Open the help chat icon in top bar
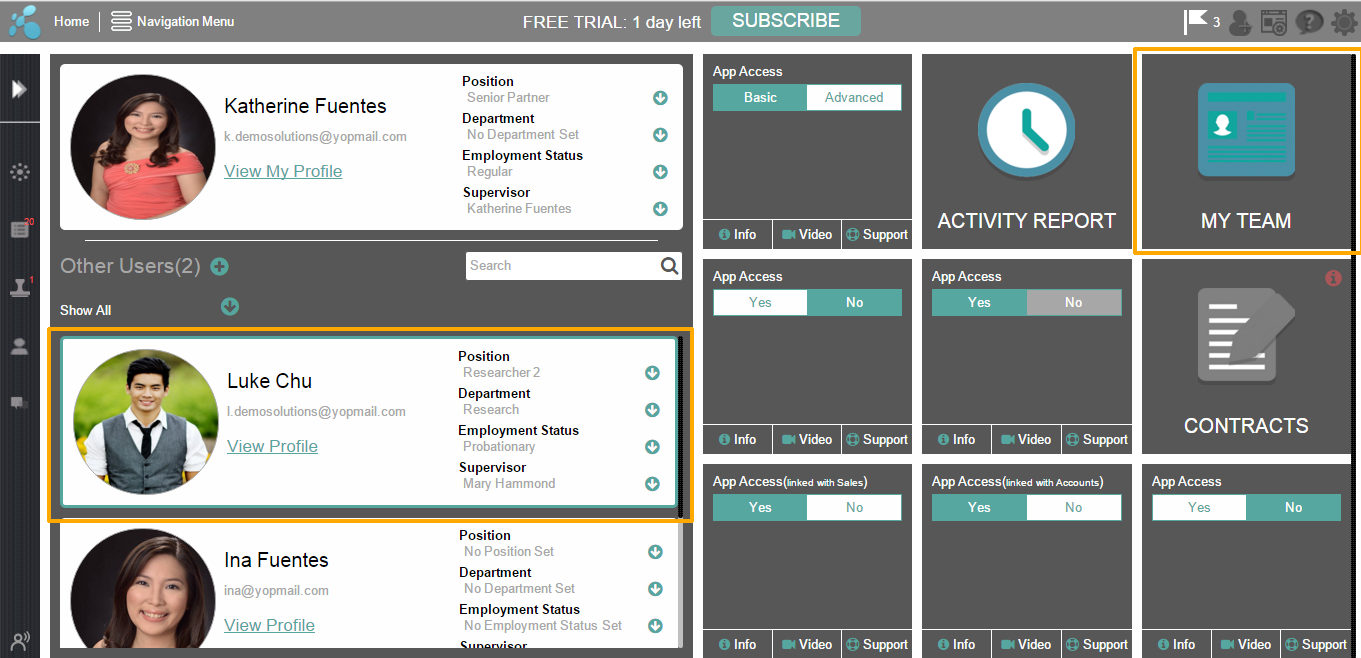The width and height of the screenshot is (1361, 658). [x=1308, y=22]
